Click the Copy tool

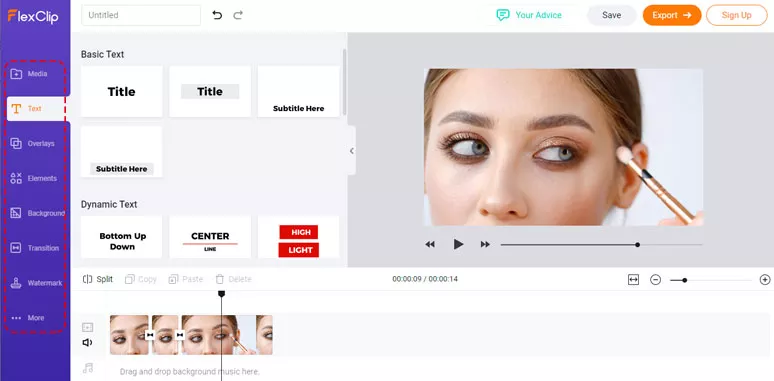click(141, 279)
